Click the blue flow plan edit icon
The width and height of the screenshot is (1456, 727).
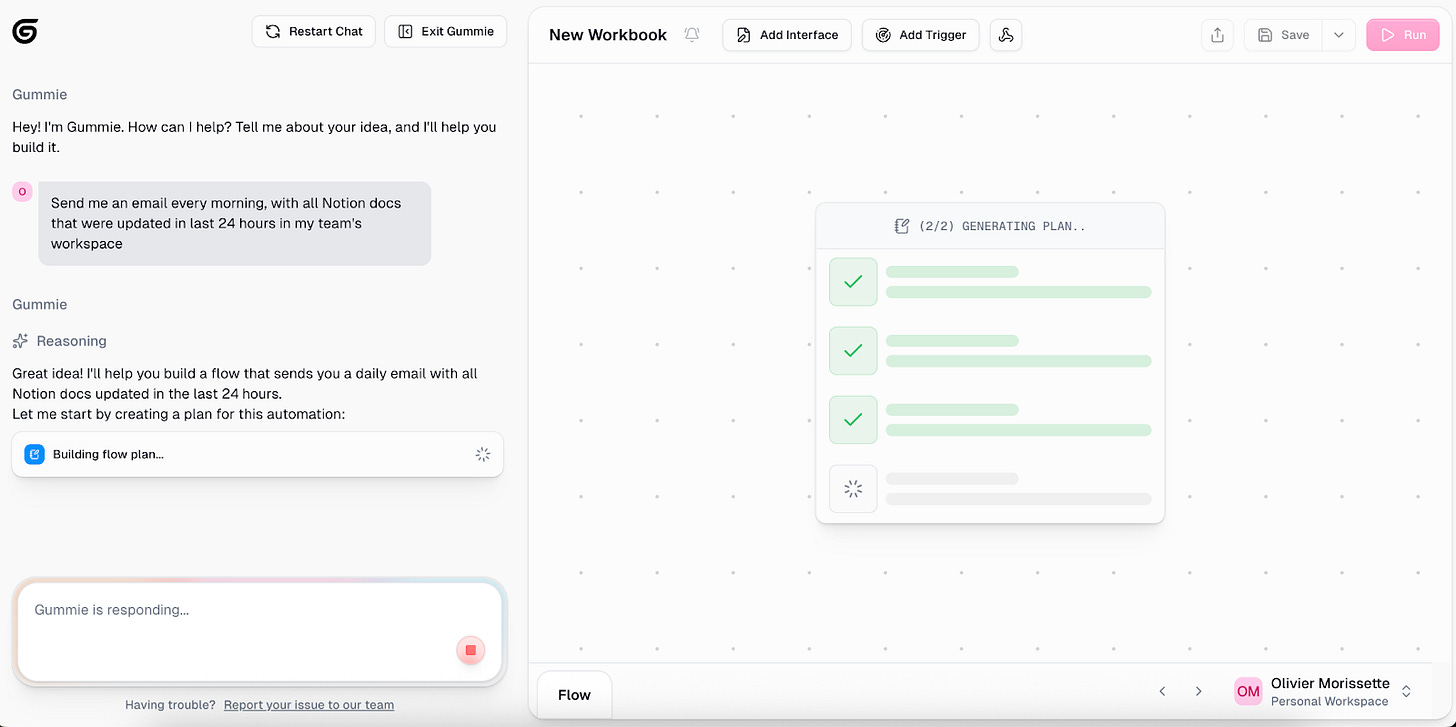(x=35, y=454)
